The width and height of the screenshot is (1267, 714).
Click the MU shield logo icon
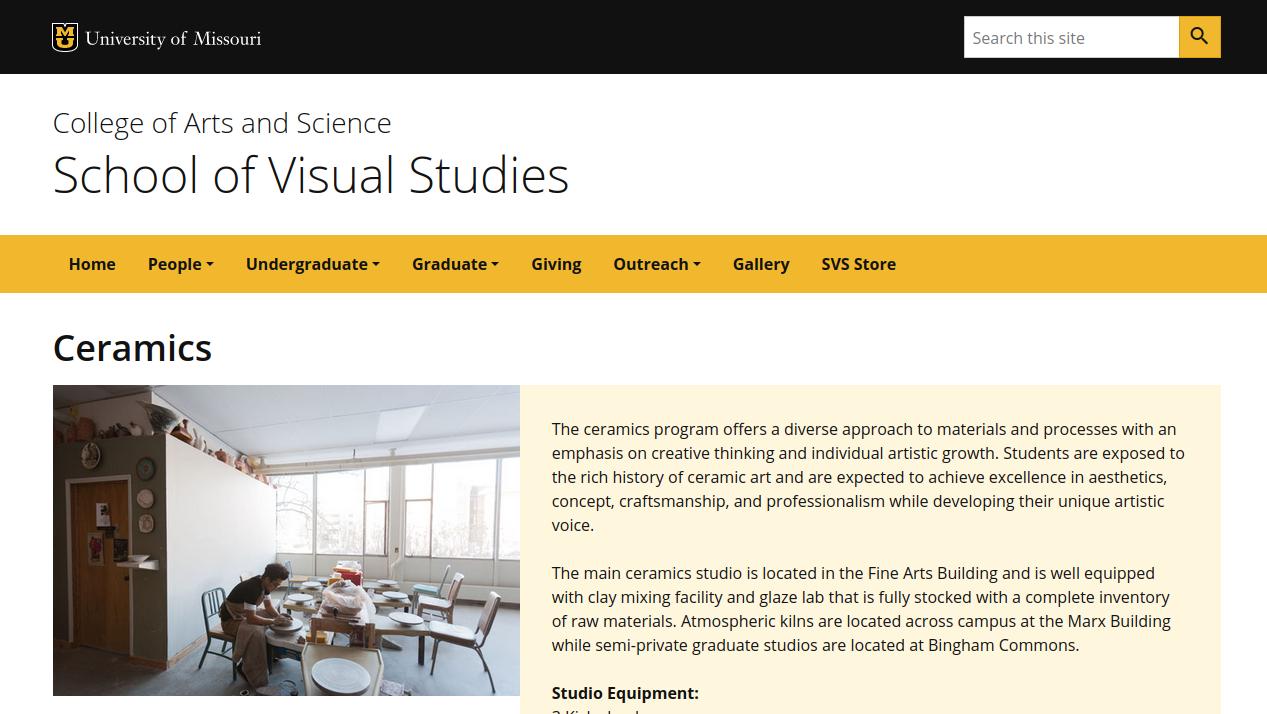click(x=65, y=37)
